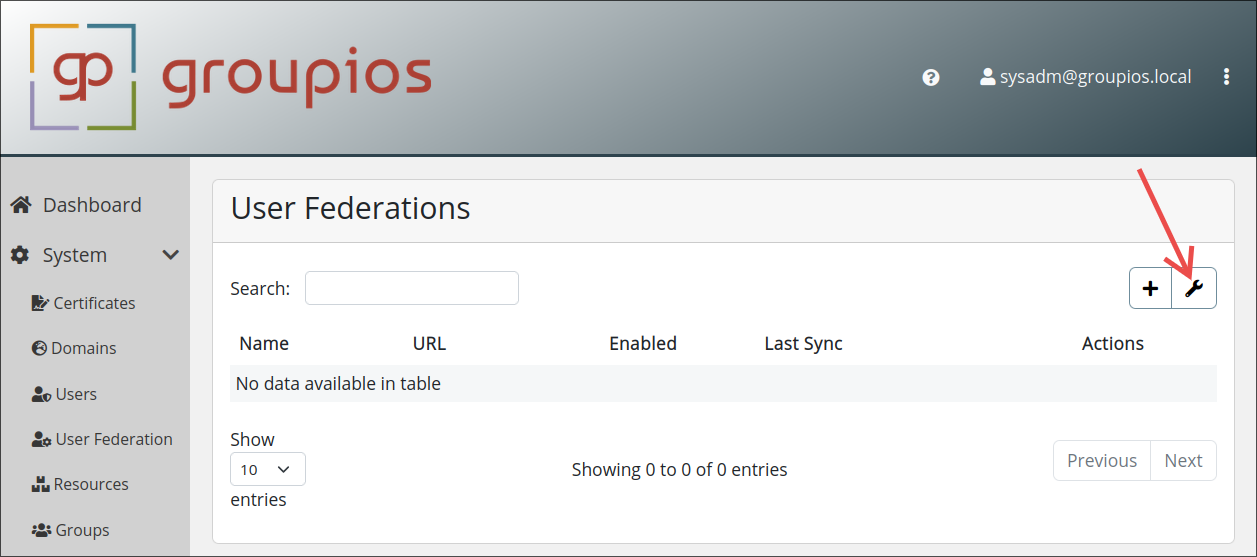Click the wrench settings button
The width and height of the screenshot is (1257, 557).
[1193, 288]
